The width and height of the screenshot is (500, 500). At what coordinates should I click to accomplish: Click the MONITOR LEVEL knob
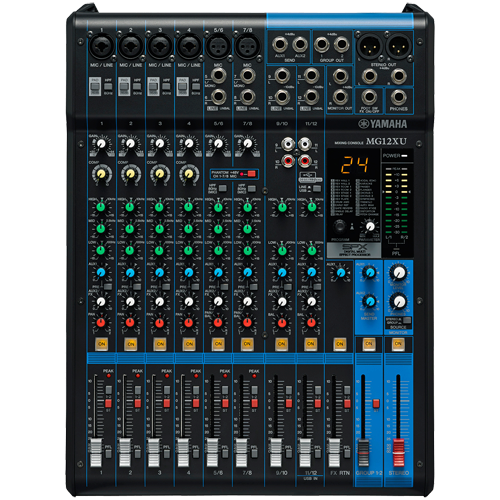pyautogui.click(x=399, y=273)
